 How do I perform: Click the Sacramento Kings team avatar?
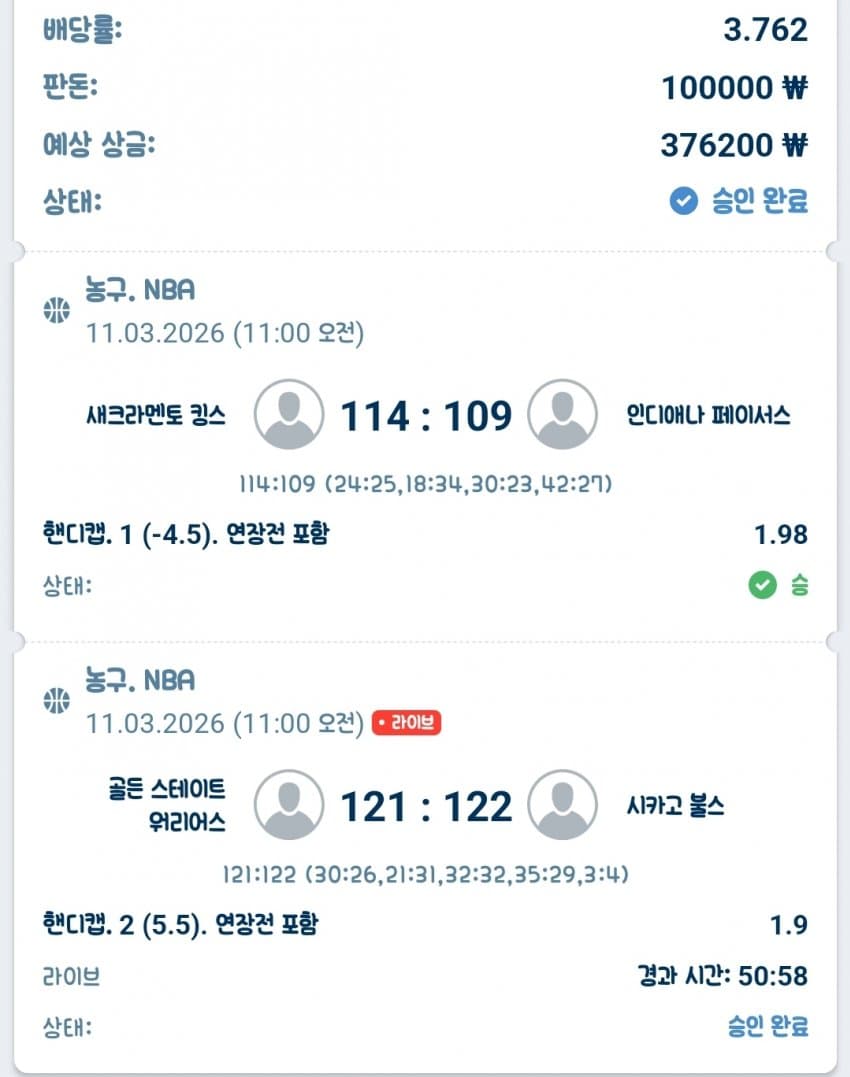coord(289,414)
